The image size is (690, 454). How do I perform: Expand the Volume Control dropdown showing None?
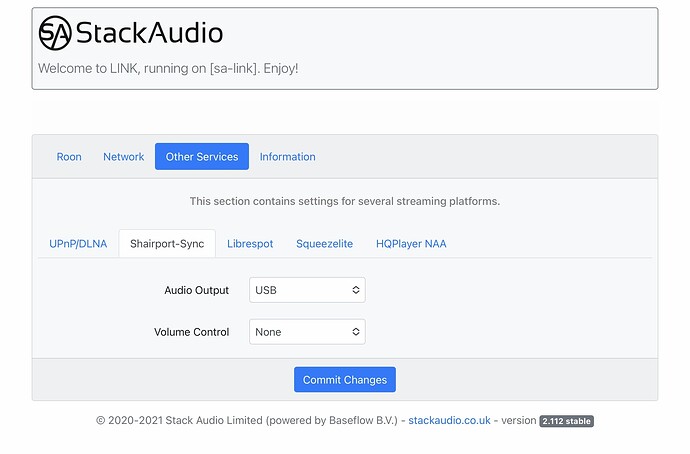coord(307,332)
